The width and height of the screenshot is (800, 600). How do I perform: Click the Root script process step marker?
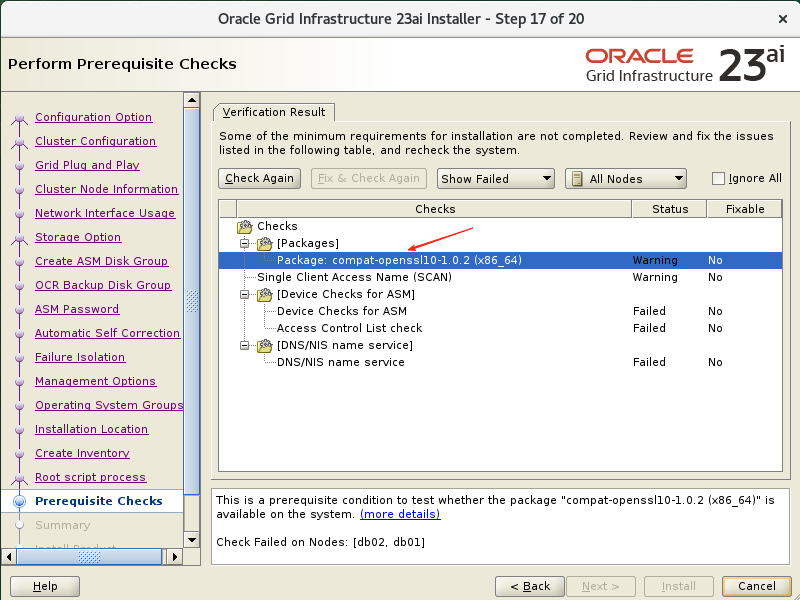(x=19, y=478)
